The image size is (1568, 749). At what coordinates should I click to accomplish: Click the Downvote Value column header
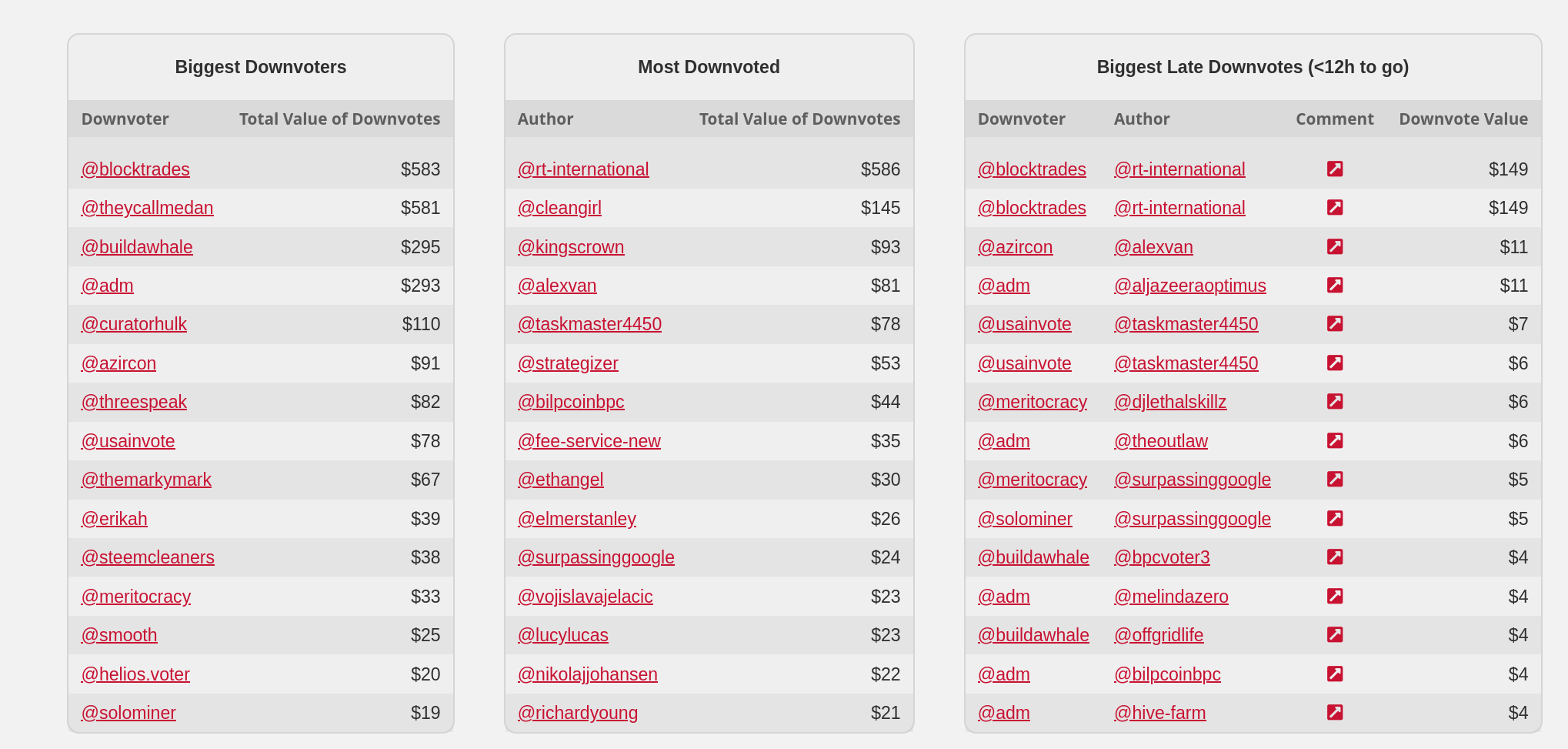(1463, 119)
